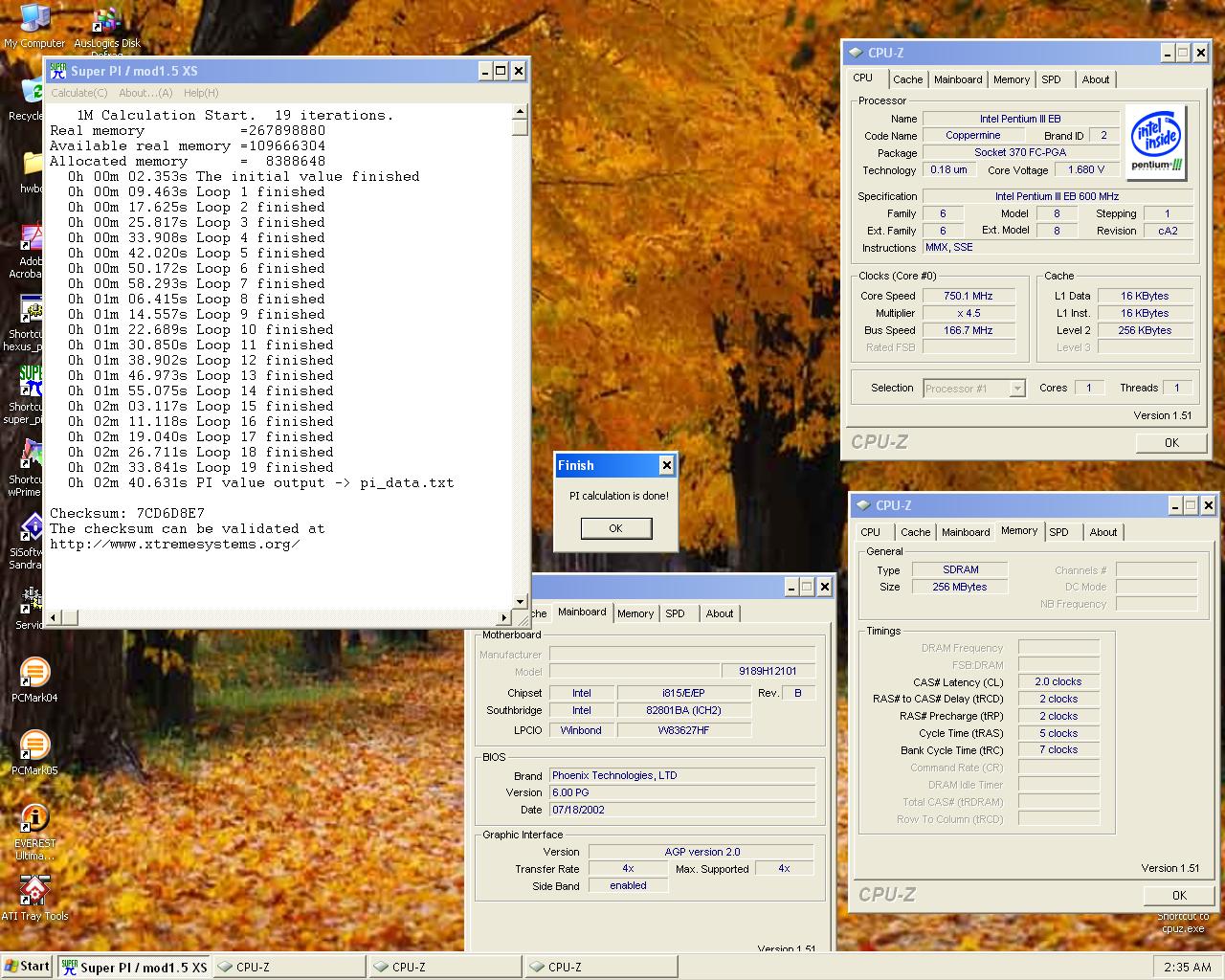
Task: Activate the first CPU-Z taskbar button
Action: point(289,968)
